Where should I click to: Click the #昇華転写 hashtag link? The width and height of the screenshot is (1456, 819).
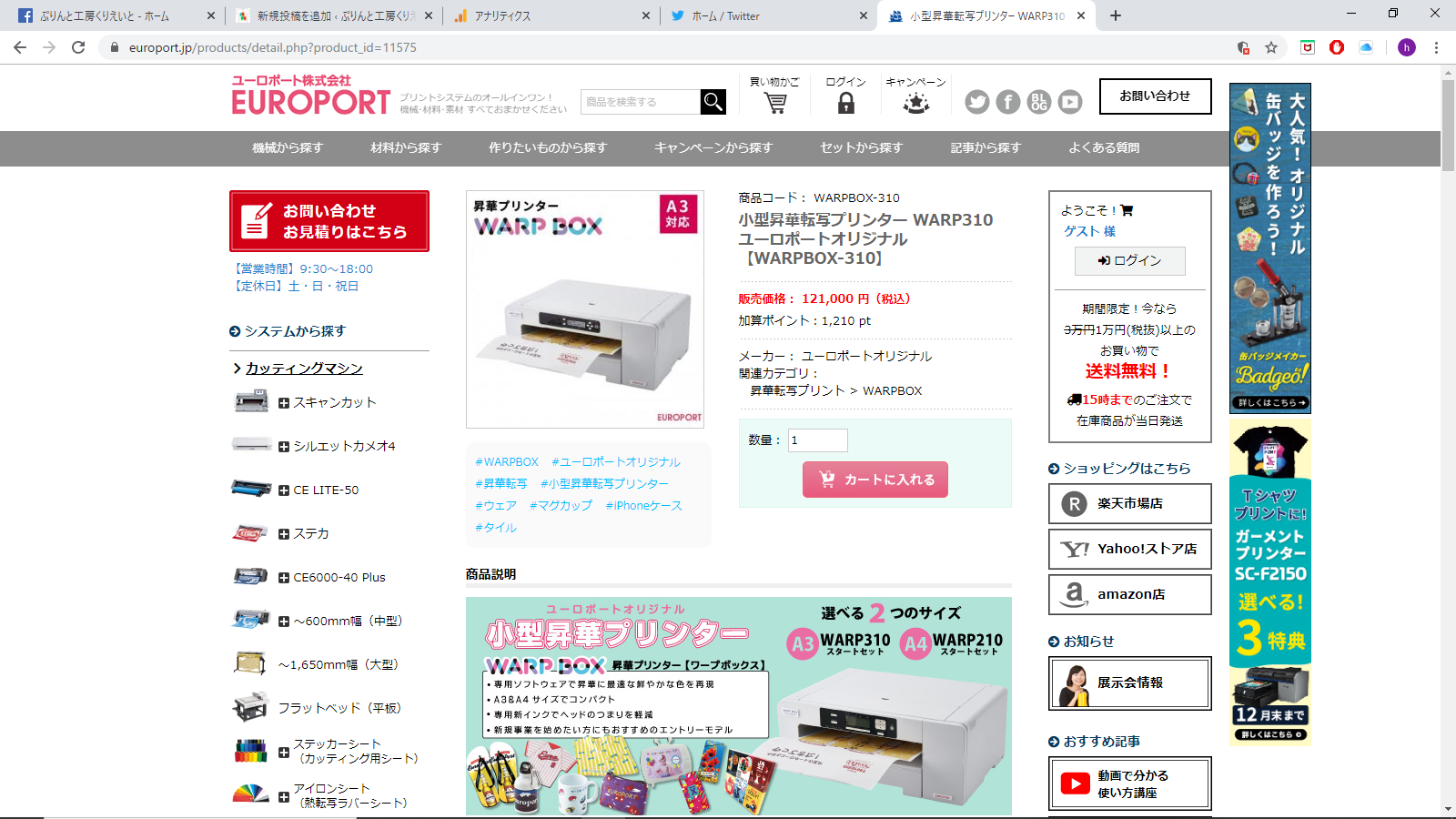coord(501,484)
